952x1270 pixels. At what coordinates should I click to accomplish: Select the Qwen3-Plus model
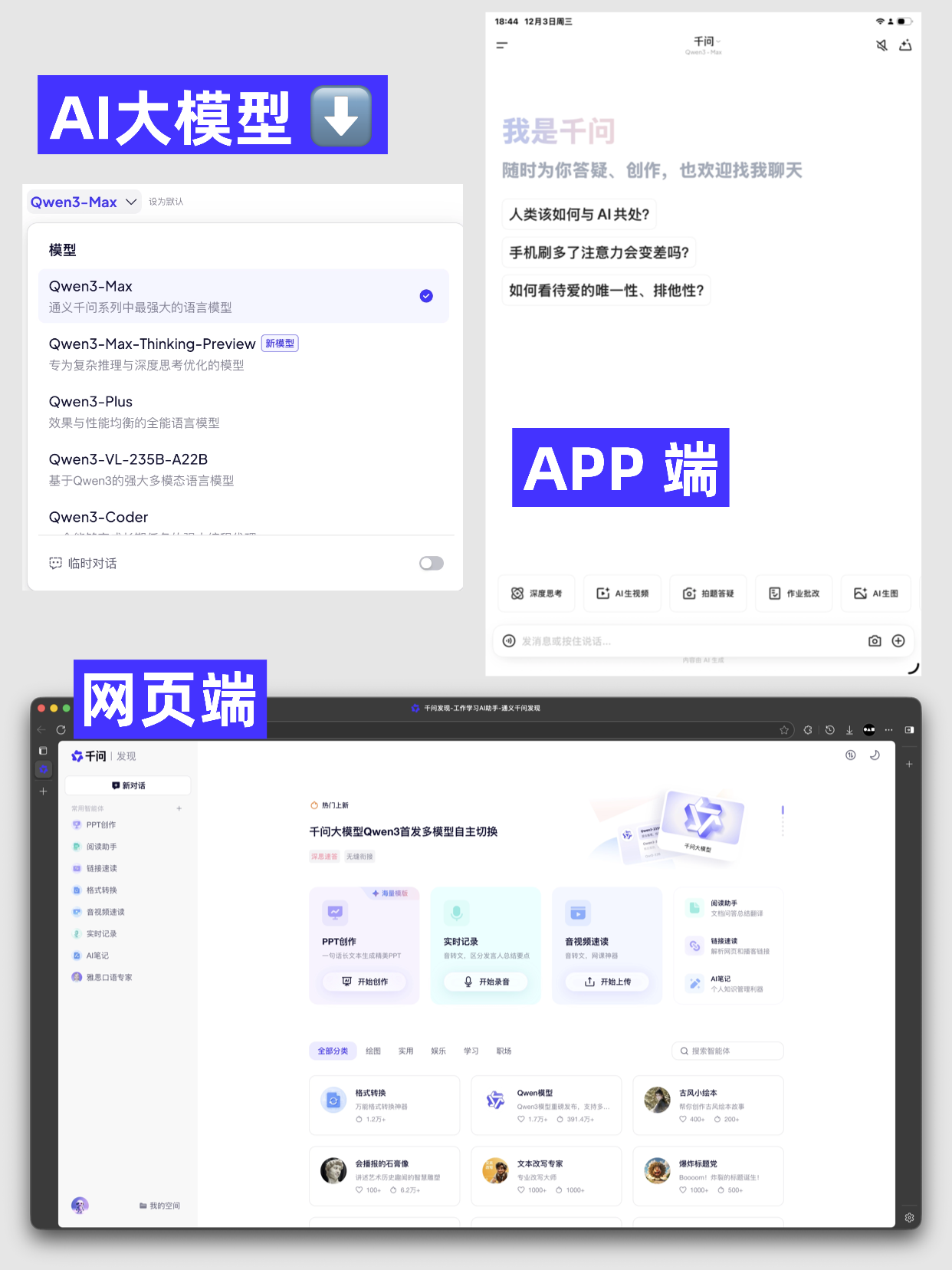pos(243,412)
